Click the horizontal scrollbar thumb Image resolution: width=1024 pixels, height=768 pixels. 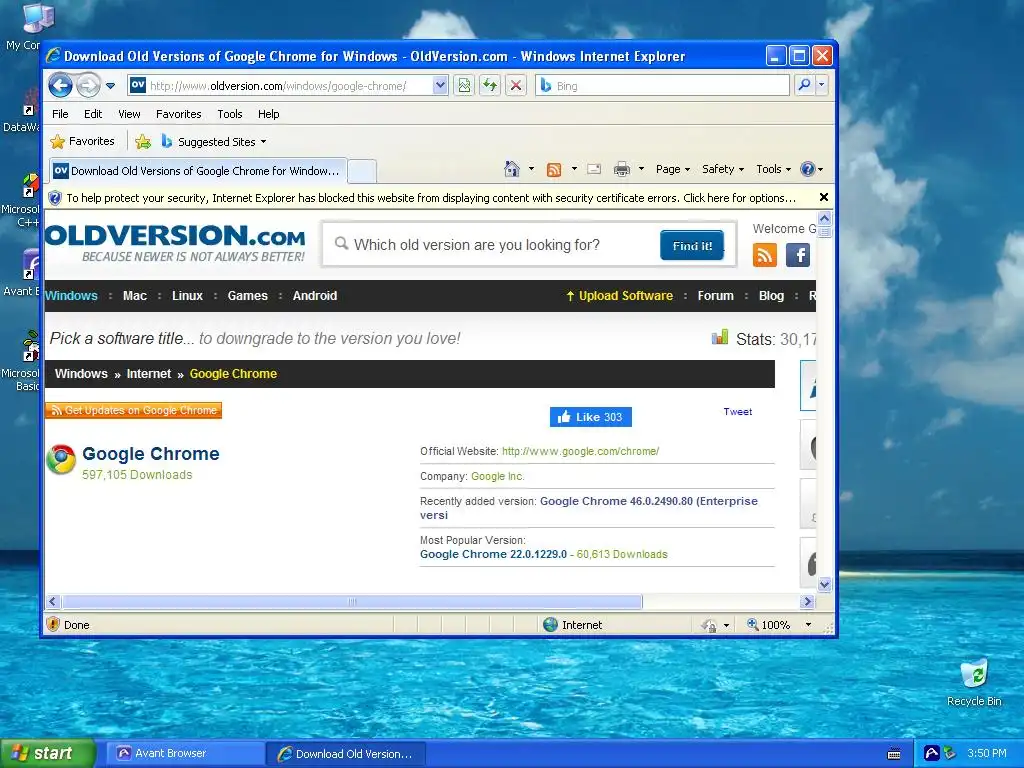pyautogui.click(x=352, y=601)
